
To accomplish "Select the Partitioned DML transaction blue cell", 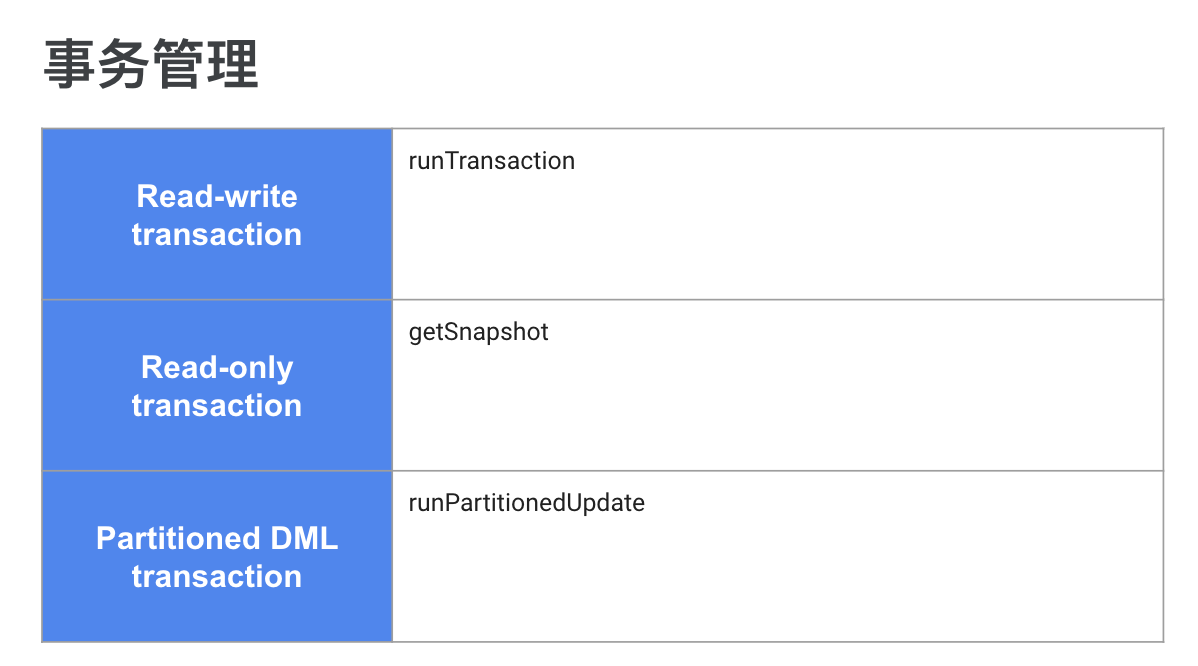I will tap(217, 557).
